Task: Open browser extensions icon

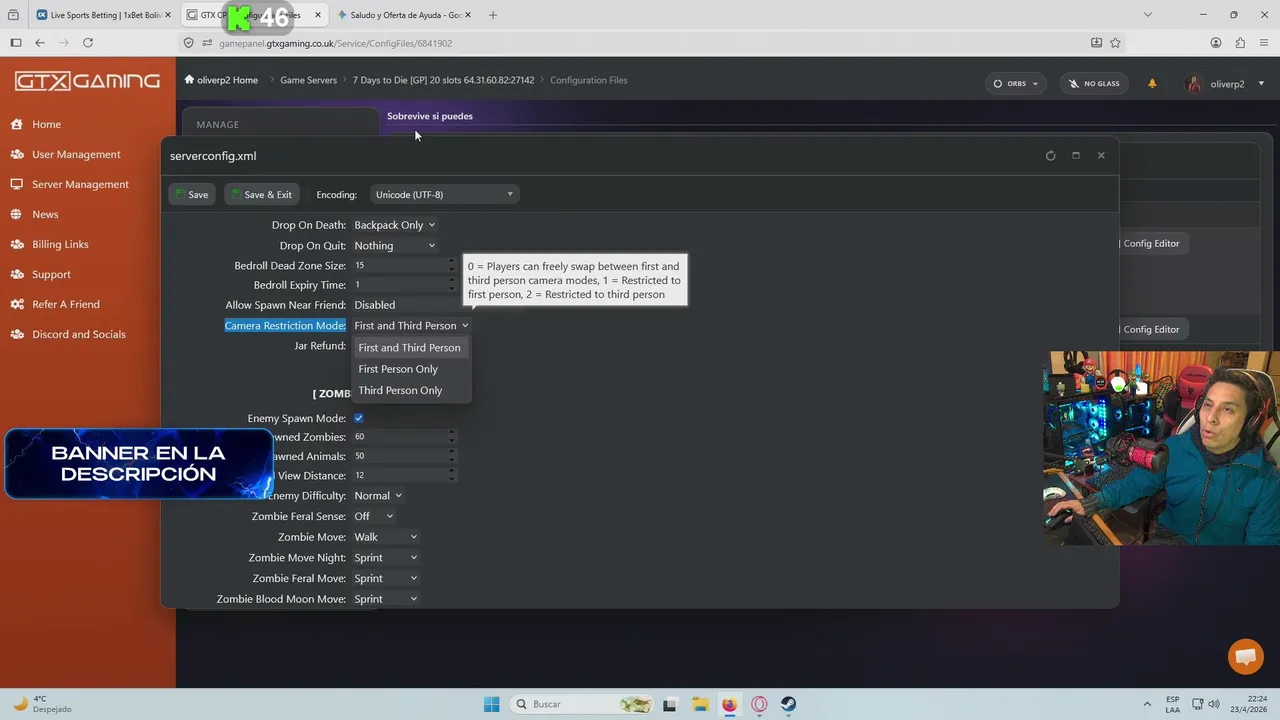Action: 1240,43
